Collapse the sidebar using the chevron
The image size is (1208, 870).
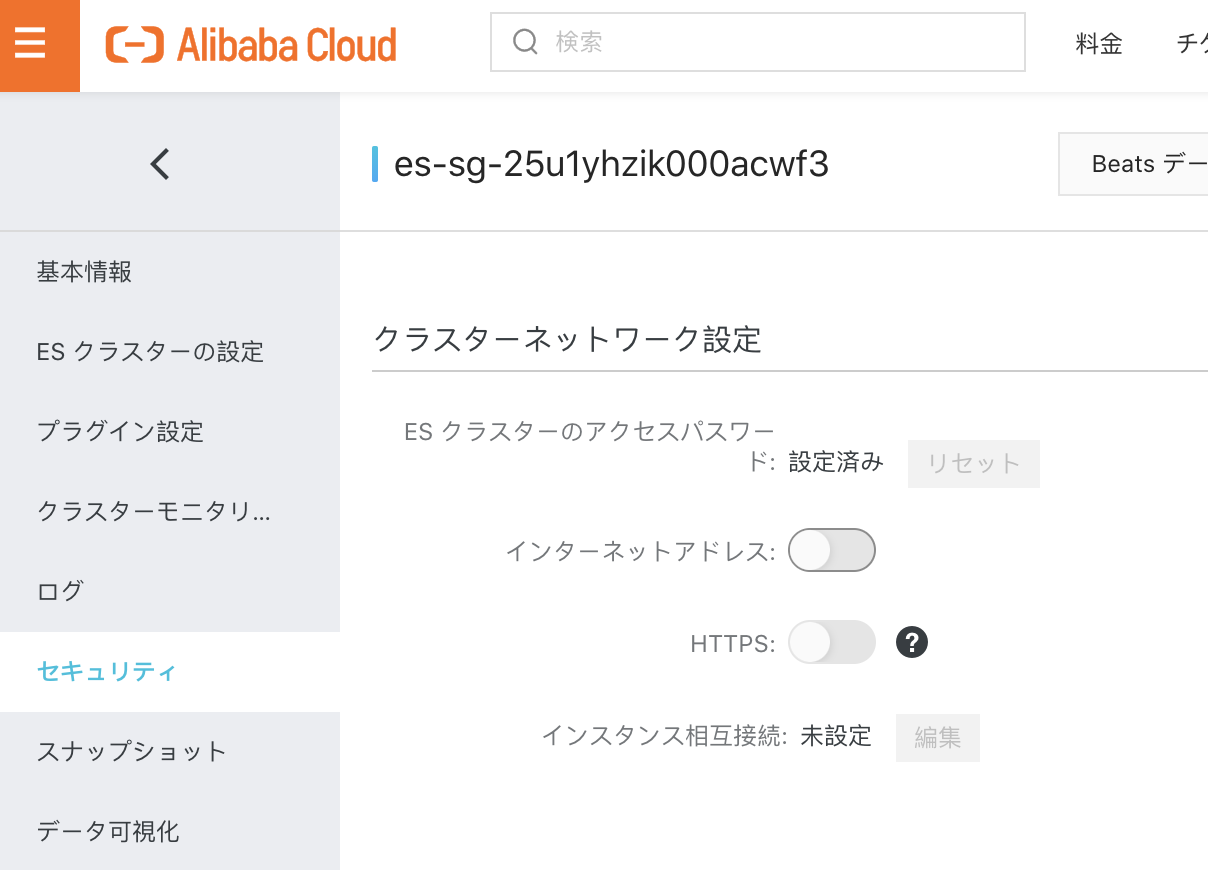point(159,163)
